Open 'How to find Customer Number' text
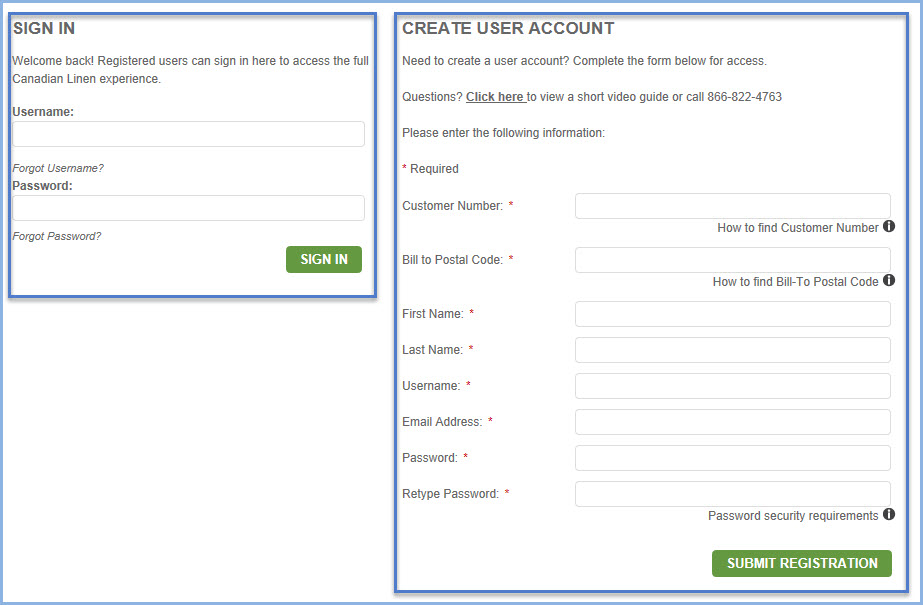 tap(797, 228)
